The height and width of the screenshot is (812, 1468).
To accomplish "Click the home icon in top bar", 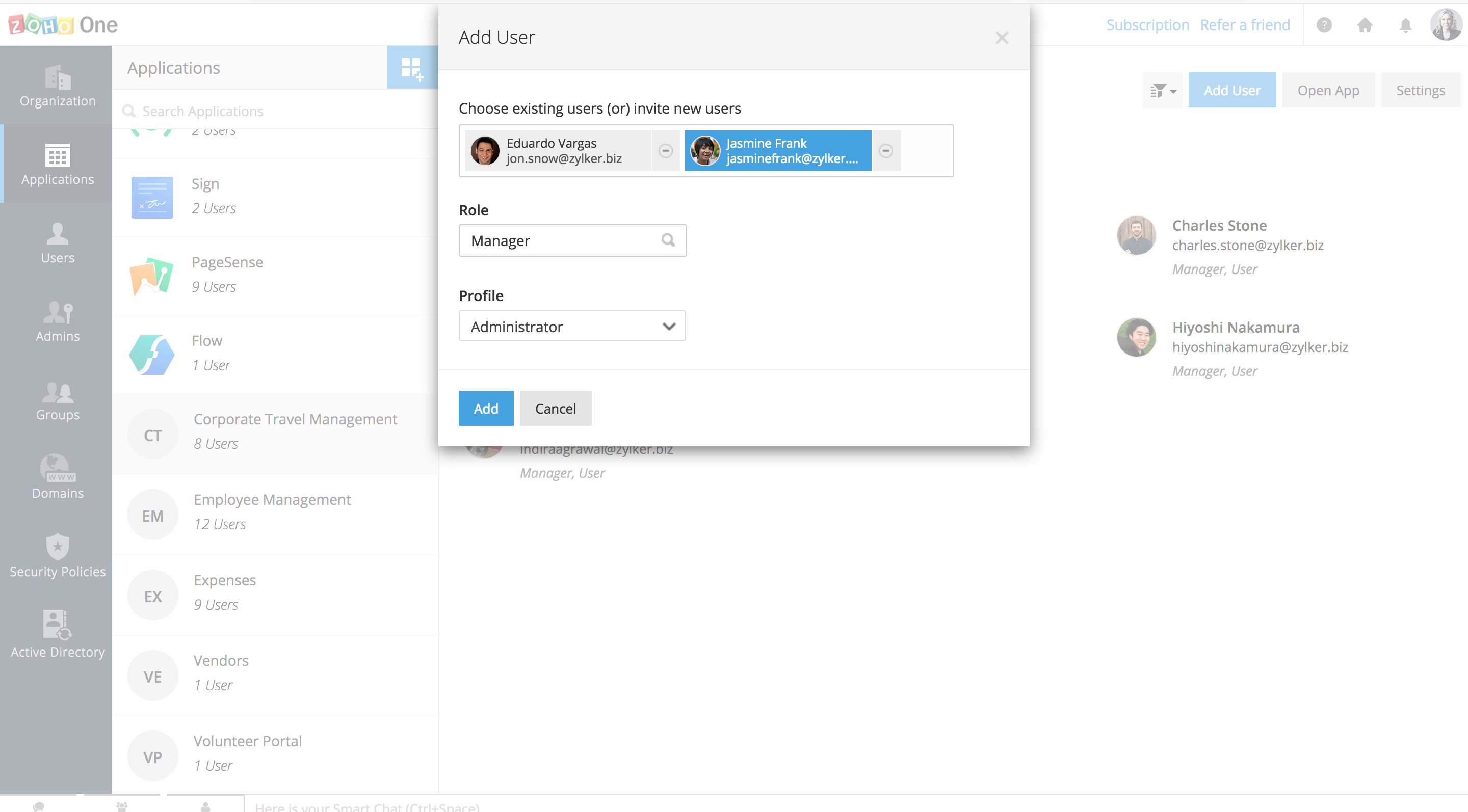I will 1366,24.
